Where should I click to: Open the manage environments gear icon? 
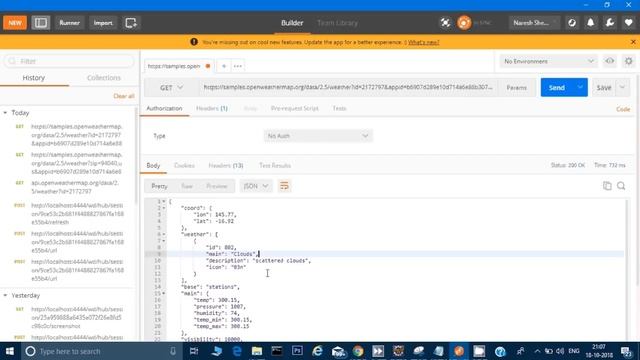click(629, 61)
